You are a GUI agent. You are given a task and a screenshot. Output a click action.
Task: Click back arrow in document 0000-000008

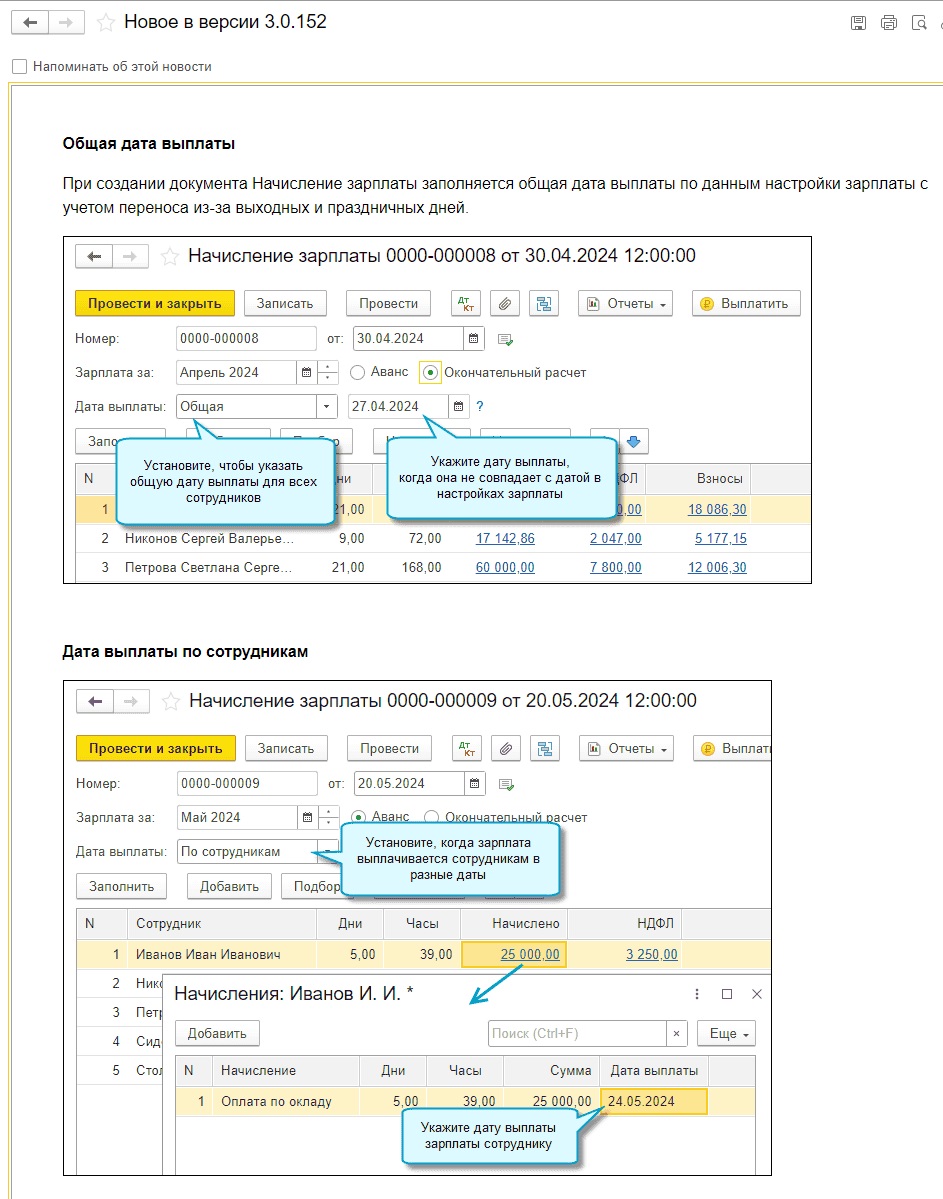[94, 256]
